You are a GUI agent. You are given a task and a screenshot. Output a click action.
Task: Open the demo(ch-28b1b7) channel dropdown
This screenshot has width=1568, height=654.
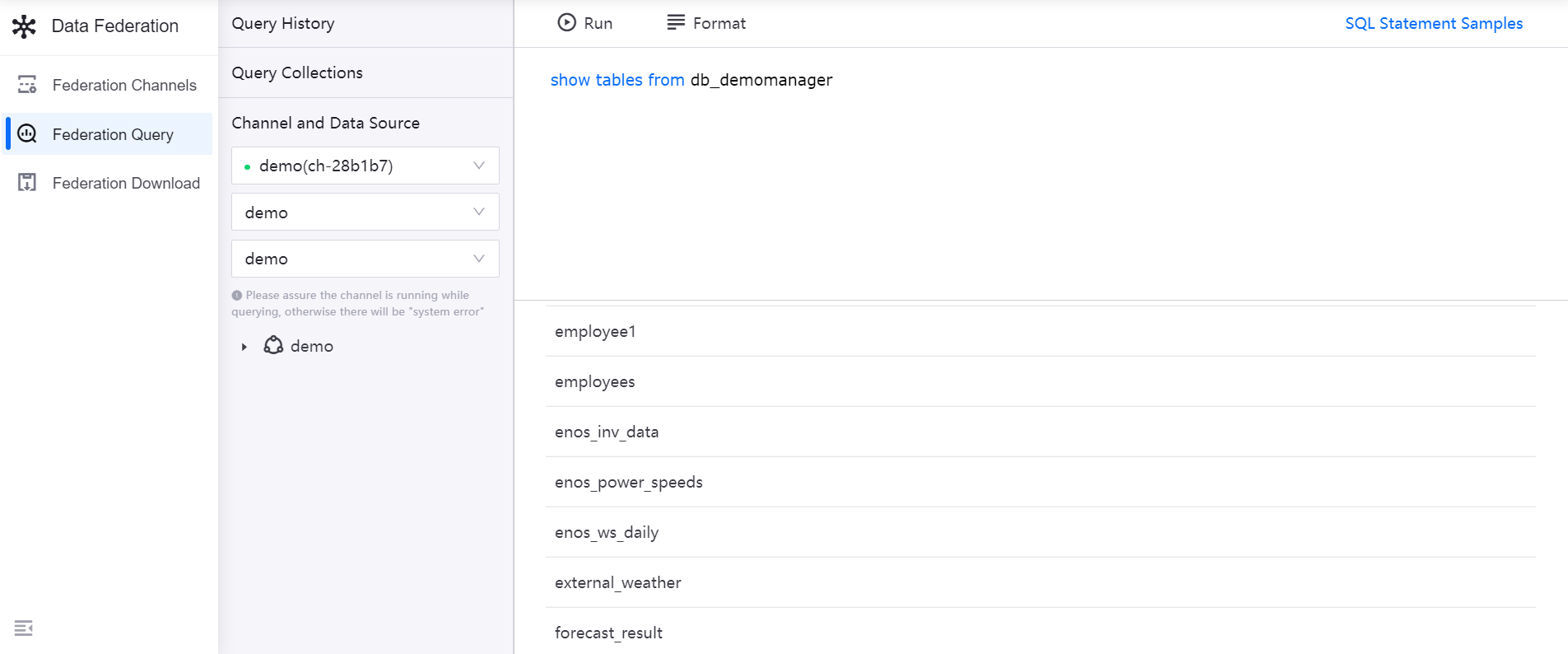[365, 166]
